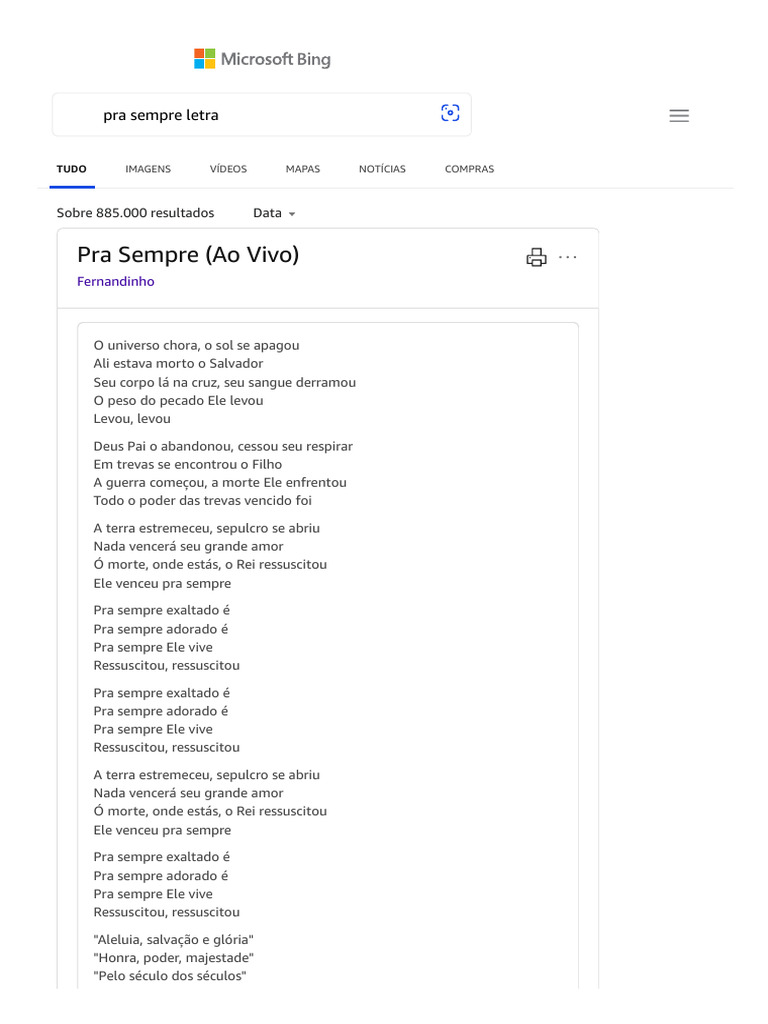
Task: Click the lyric line 'Aleluia, salvação e glória'
Action: (174, 939)
